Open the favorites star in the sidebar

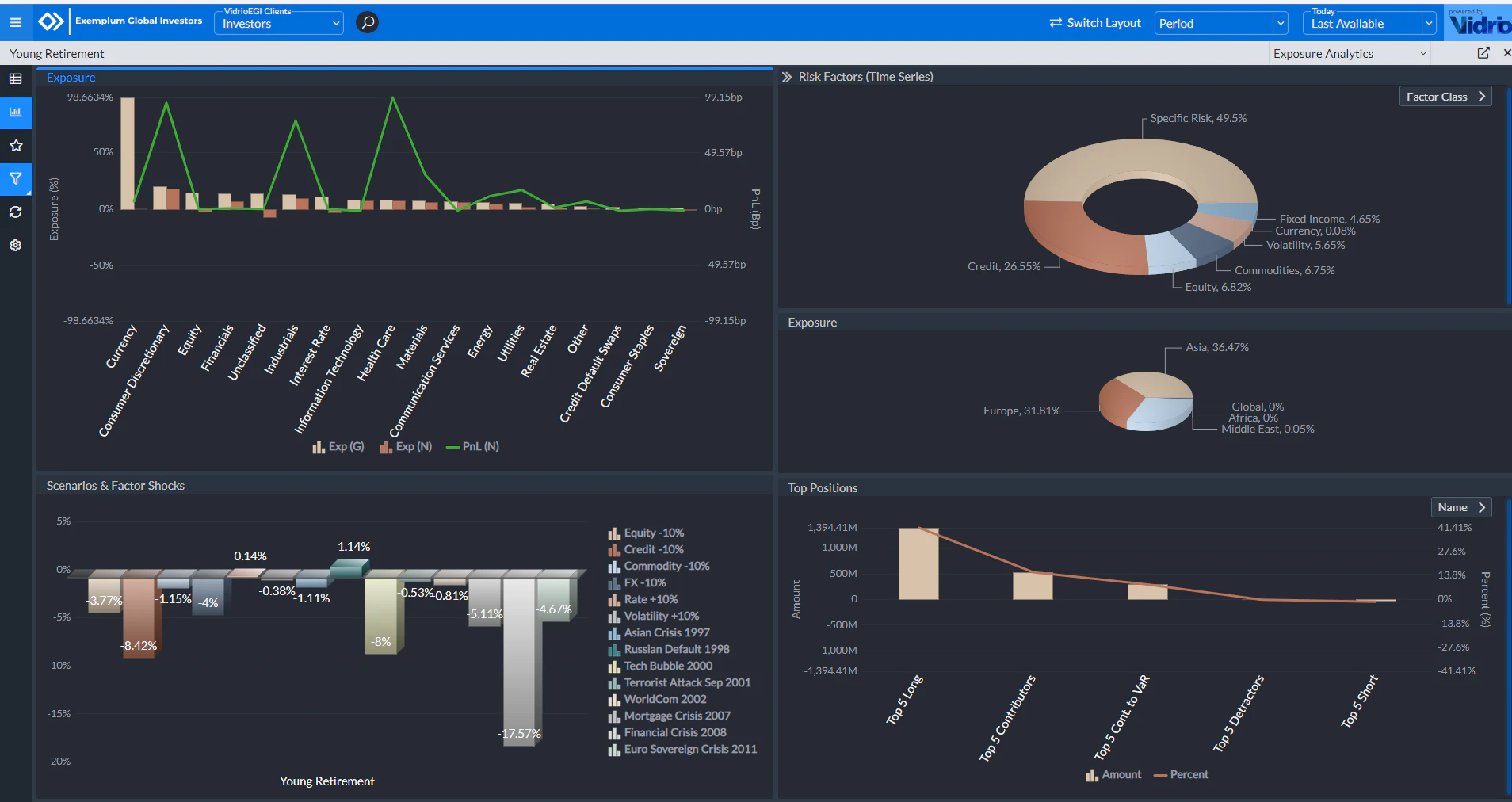[15, 145]
